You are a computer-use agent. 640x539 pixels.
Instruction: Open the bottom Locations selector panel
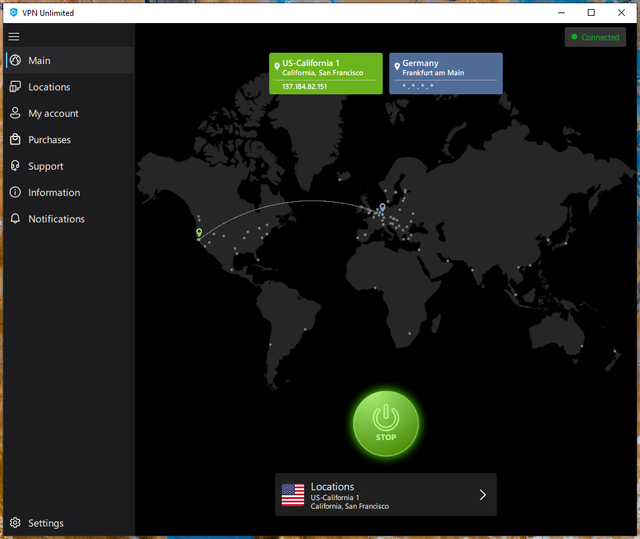click(386, 495)
